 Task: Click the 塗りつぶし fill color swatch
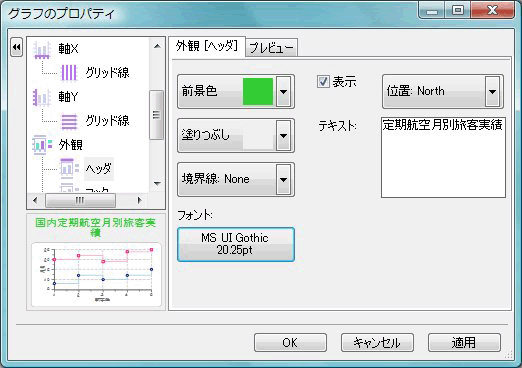pos(258,135)
